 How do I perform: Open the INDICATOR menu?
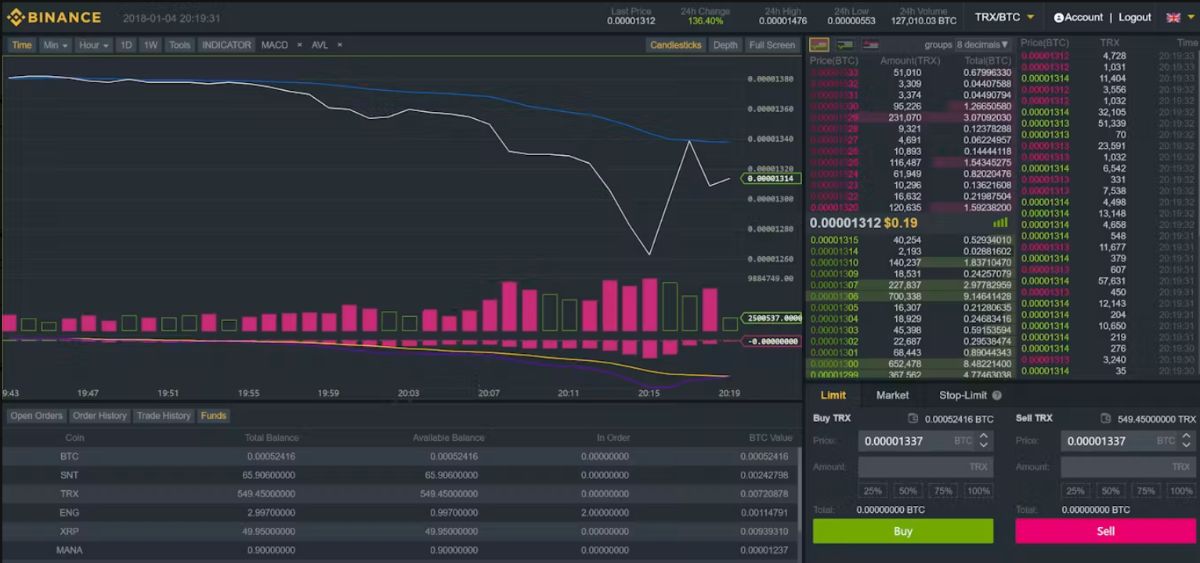click(226, 45)
